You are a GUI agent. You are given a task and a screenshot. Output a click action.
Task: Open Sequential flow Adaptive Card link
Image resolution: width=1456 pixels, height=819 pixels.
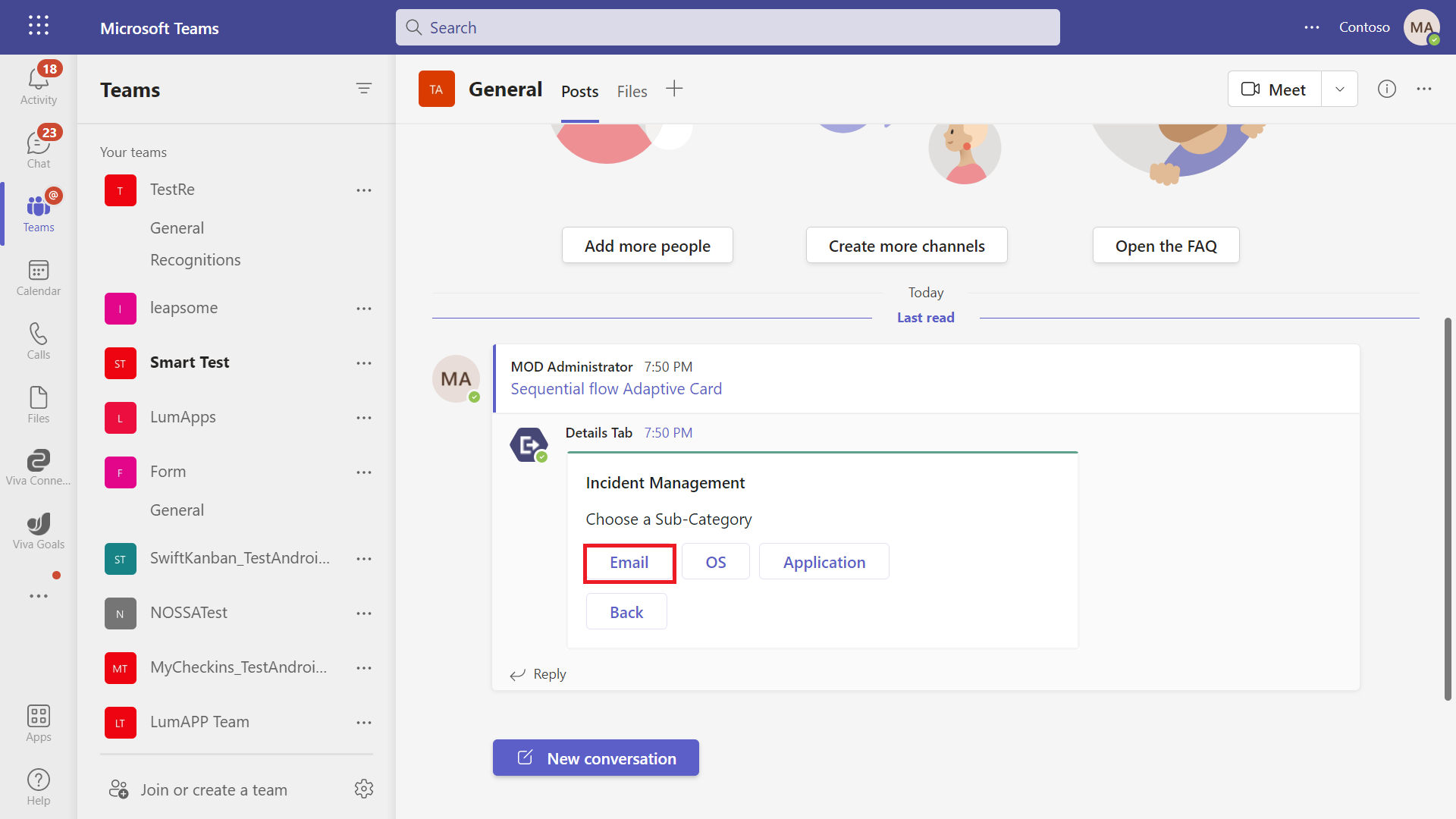click(616, 389)
